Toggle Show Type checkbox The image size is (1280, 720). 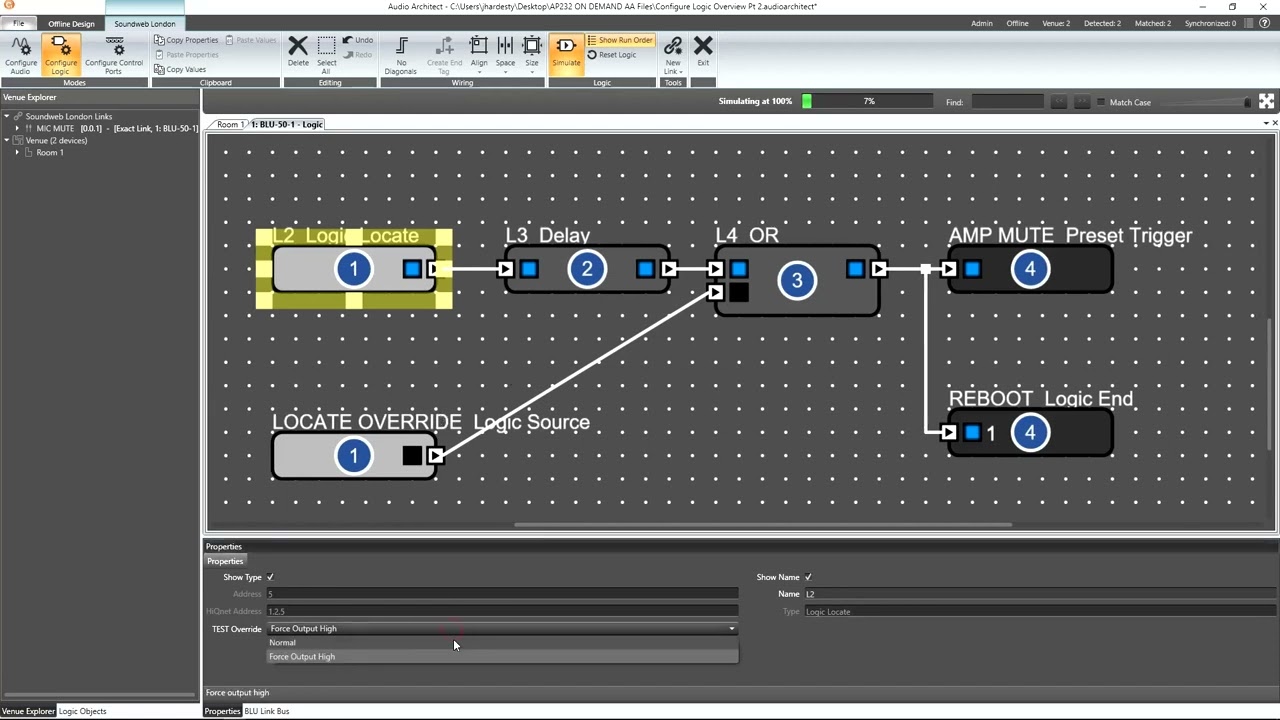pyautogui.click(x=270, y=577)
